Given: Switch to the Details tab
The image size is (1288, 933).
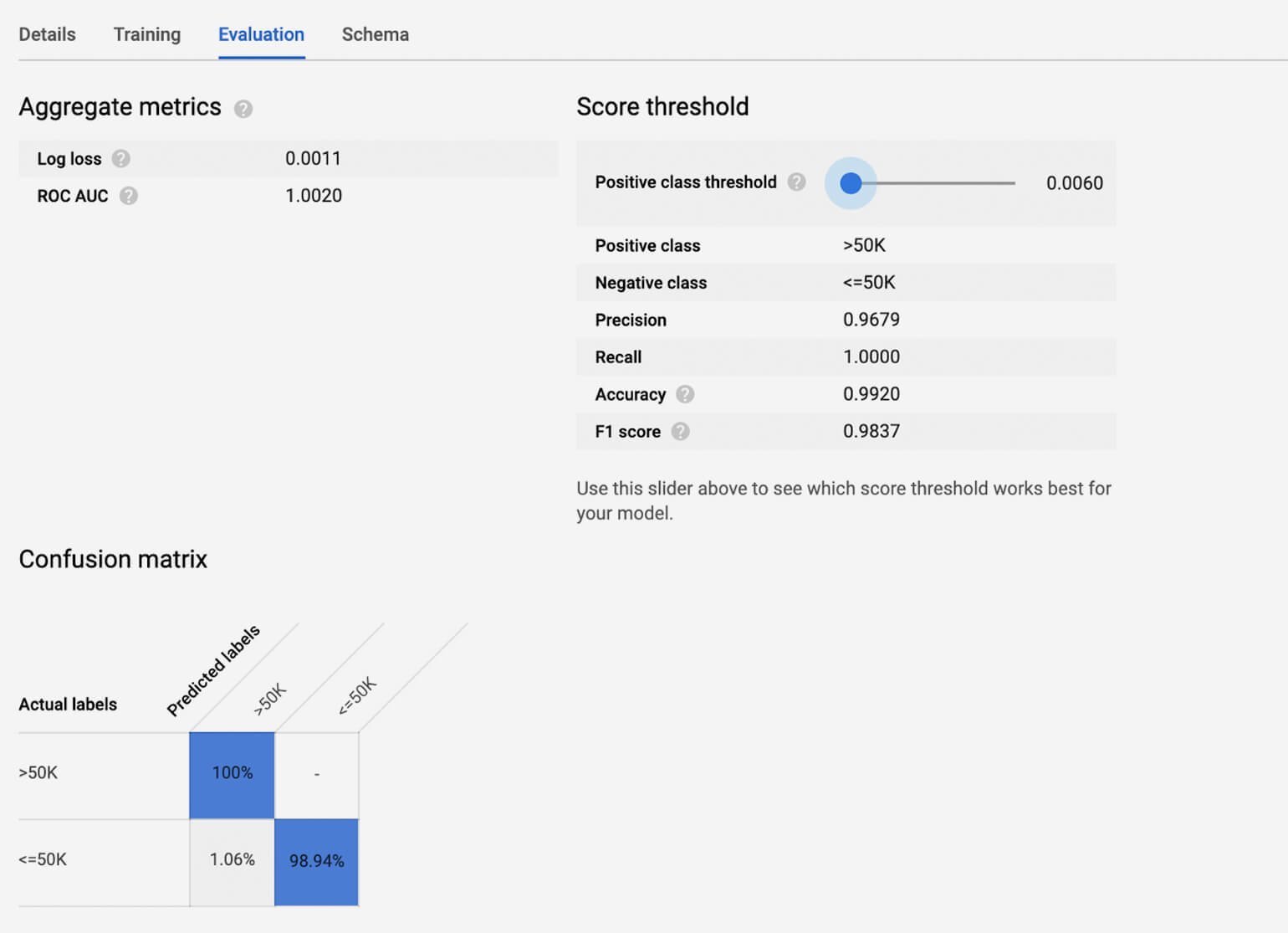Looking at the screenshot, I should point(47,34).
